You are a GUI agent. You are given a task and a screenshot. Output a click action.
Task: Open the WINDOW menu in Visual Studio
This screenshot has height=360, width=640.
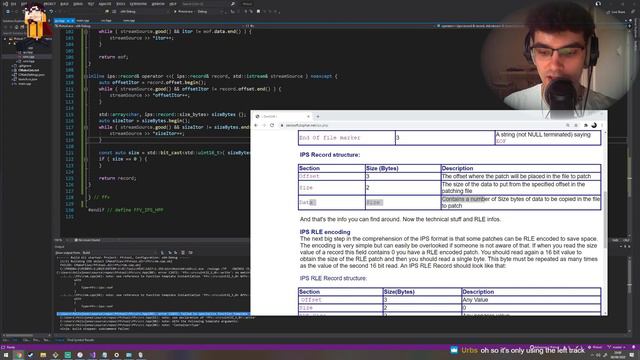pos(158,4)
